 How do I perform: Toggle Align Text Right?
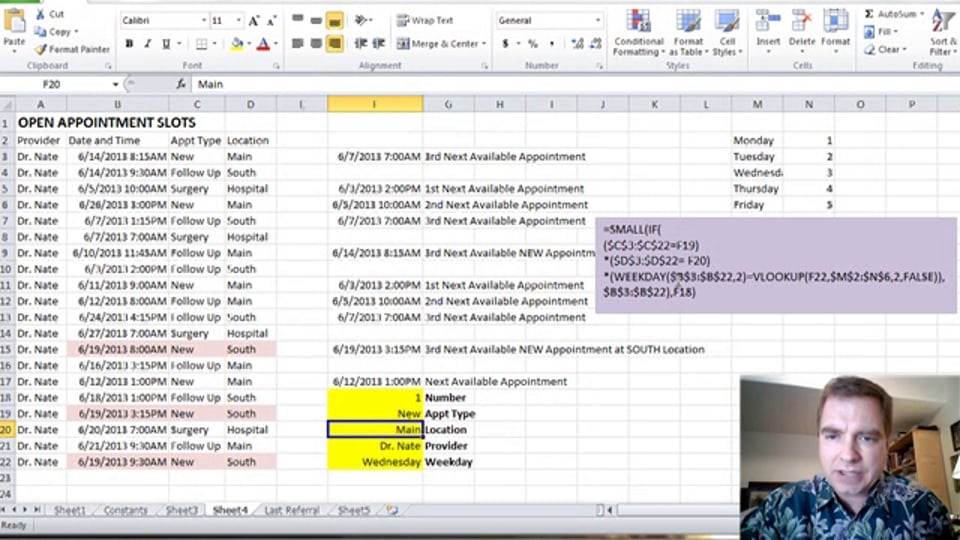point(334,43)
